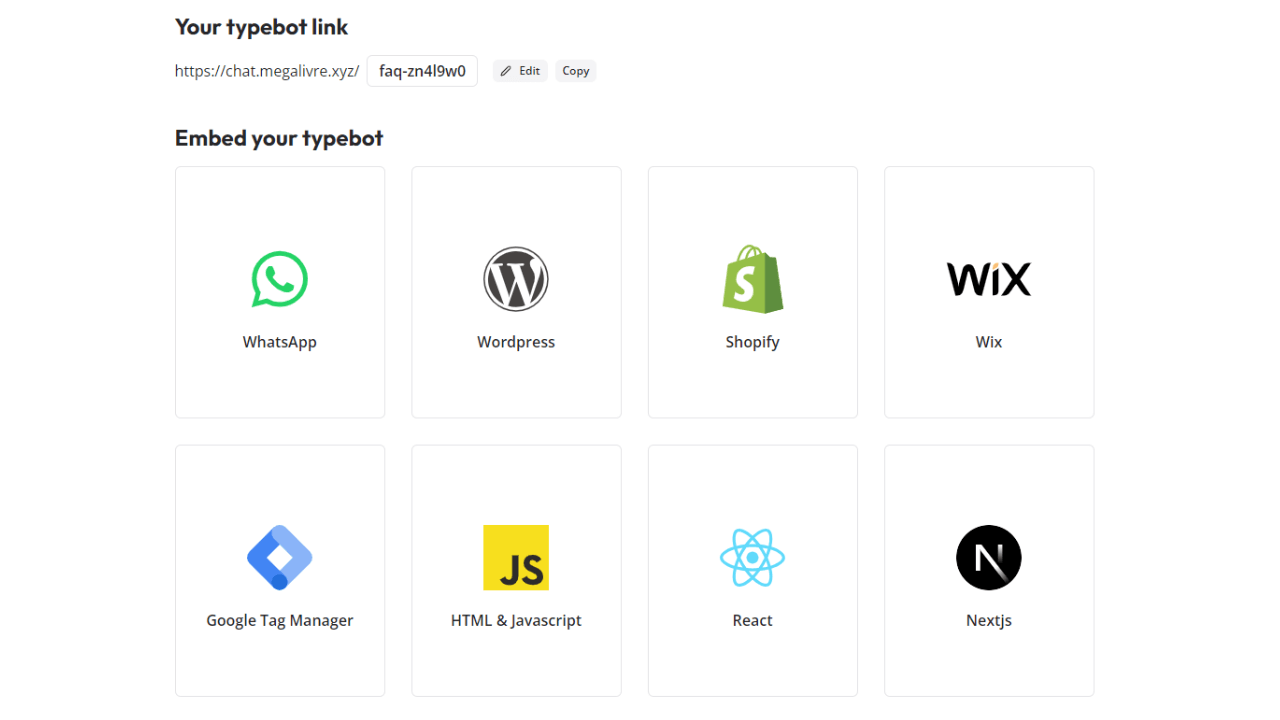
Task: Click the Nextjs N logo
Action: [989, 557]
